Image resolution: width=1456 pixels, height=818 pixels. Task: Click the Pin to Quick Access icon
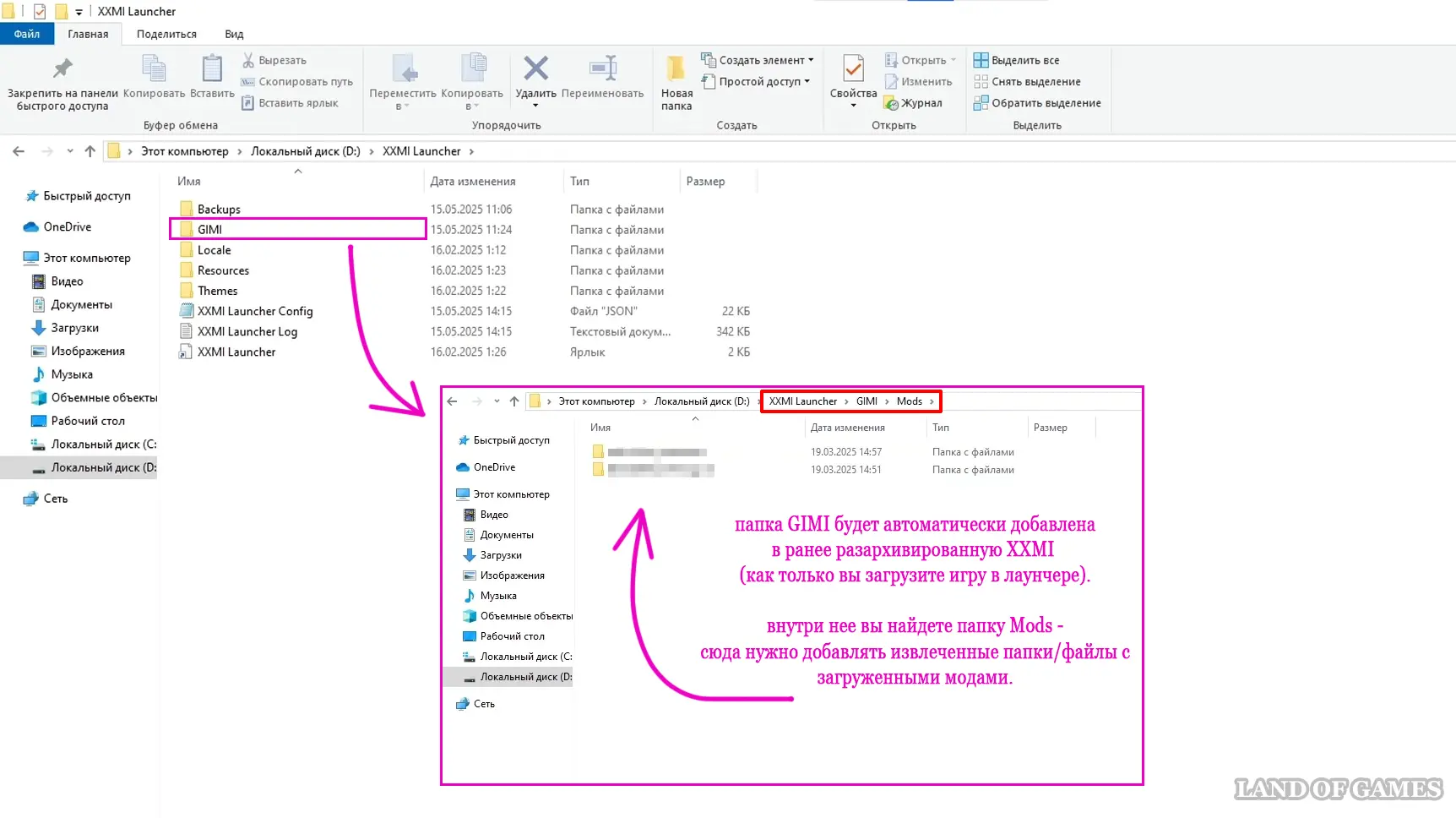(x=62, y=69)
